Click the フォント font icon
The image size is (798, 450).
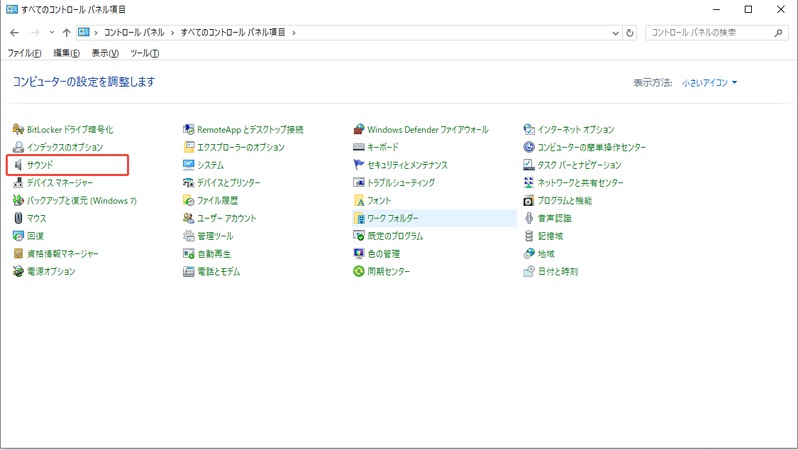tap(359, 201)
